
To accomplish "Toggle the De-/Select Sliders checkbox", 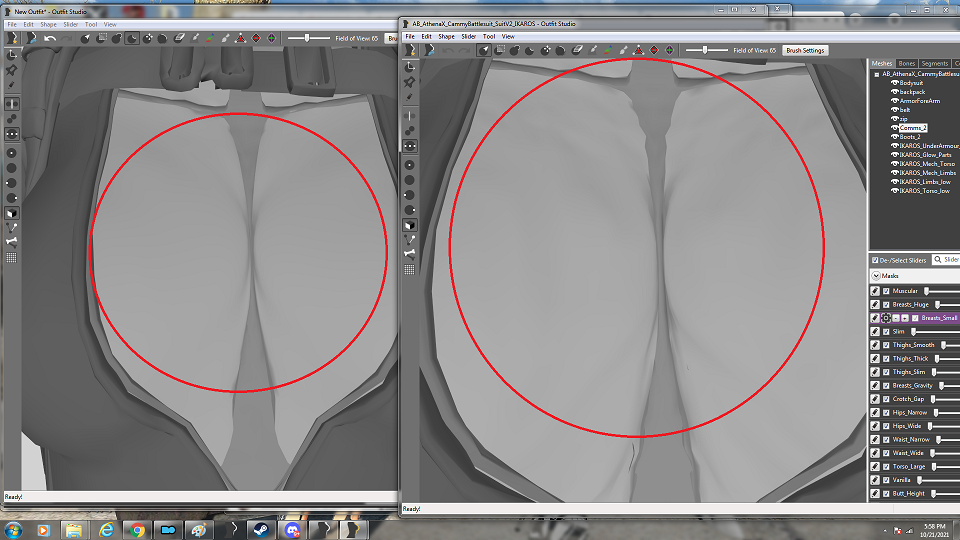I will [875, 260].
